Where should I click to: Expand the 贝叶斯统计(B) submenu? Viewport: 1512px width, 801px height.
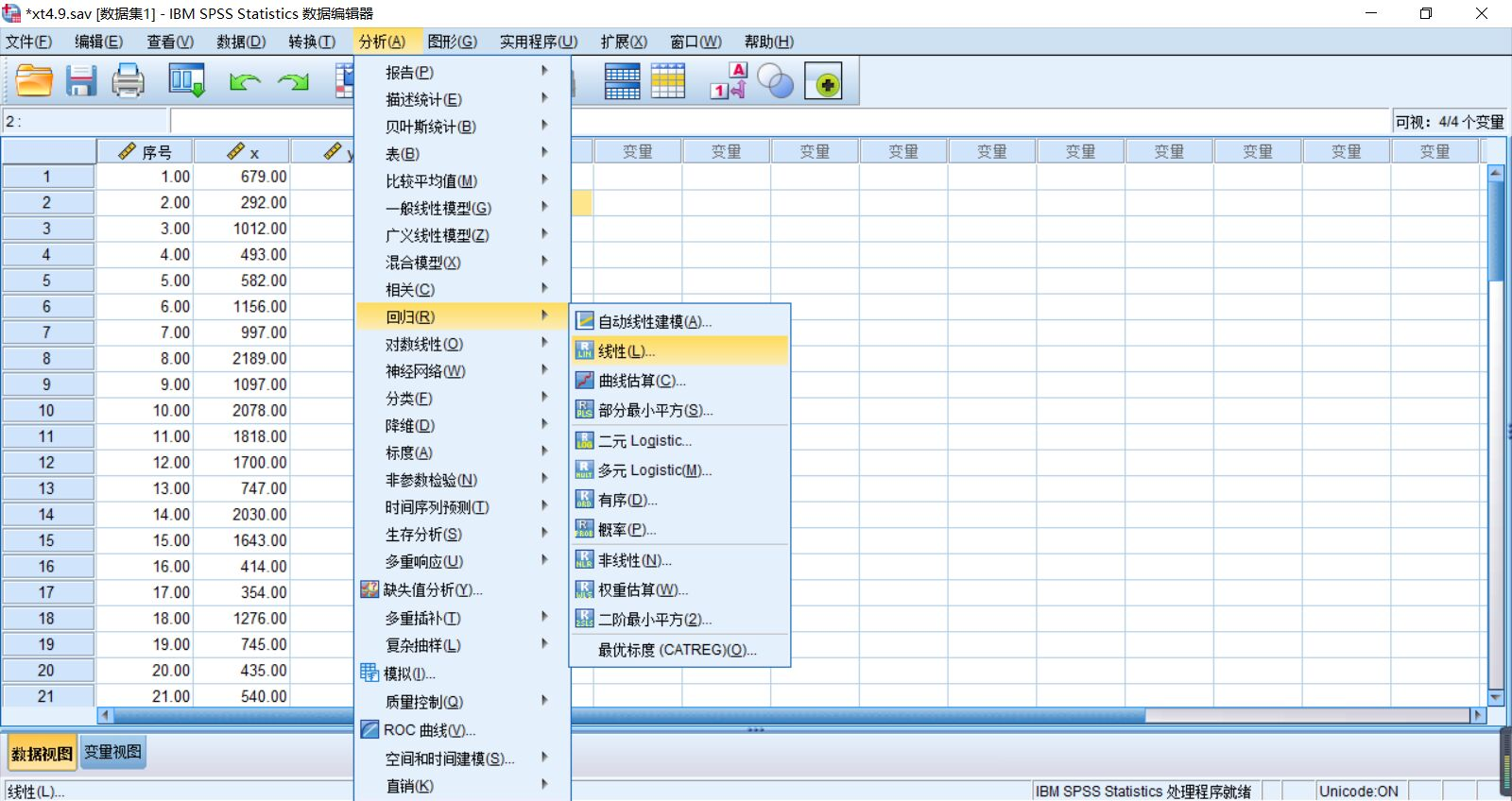[x=462, y=127]
